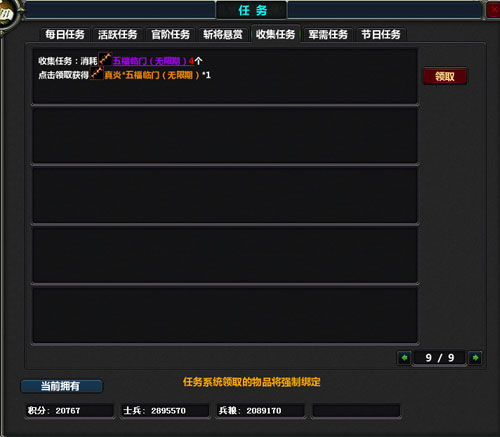Close the 任务 window with the red X
500x437 pixels.
(x=493, y=9)
